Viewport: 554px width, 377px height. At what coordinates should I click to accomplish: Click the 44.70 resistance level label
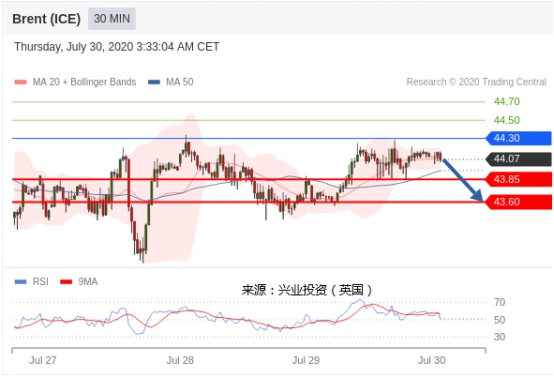(x=507, y=101)
